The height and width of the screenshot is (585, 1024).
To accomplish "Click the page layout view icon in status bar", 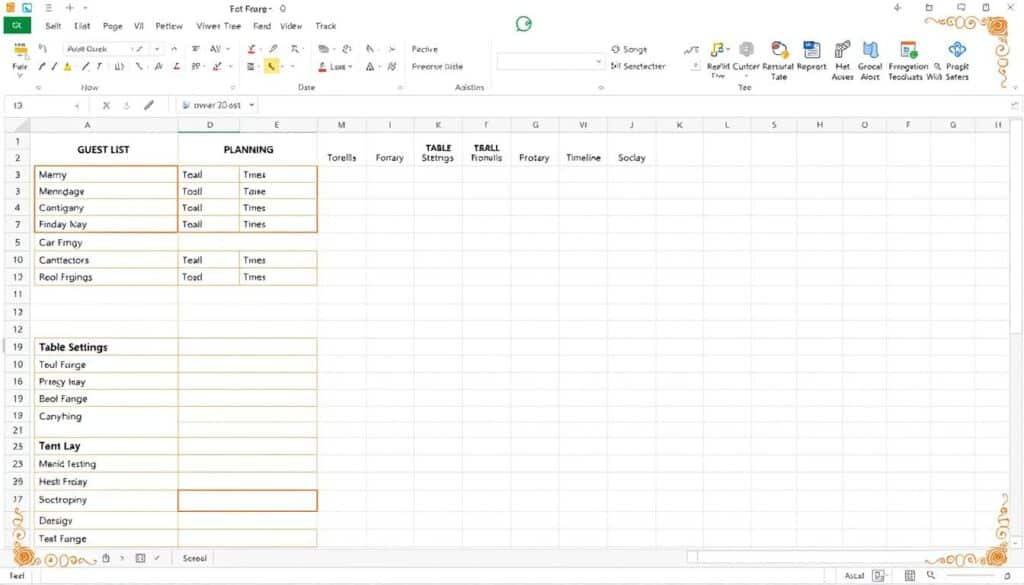I will pyautogui.click(x=879, y=575).
